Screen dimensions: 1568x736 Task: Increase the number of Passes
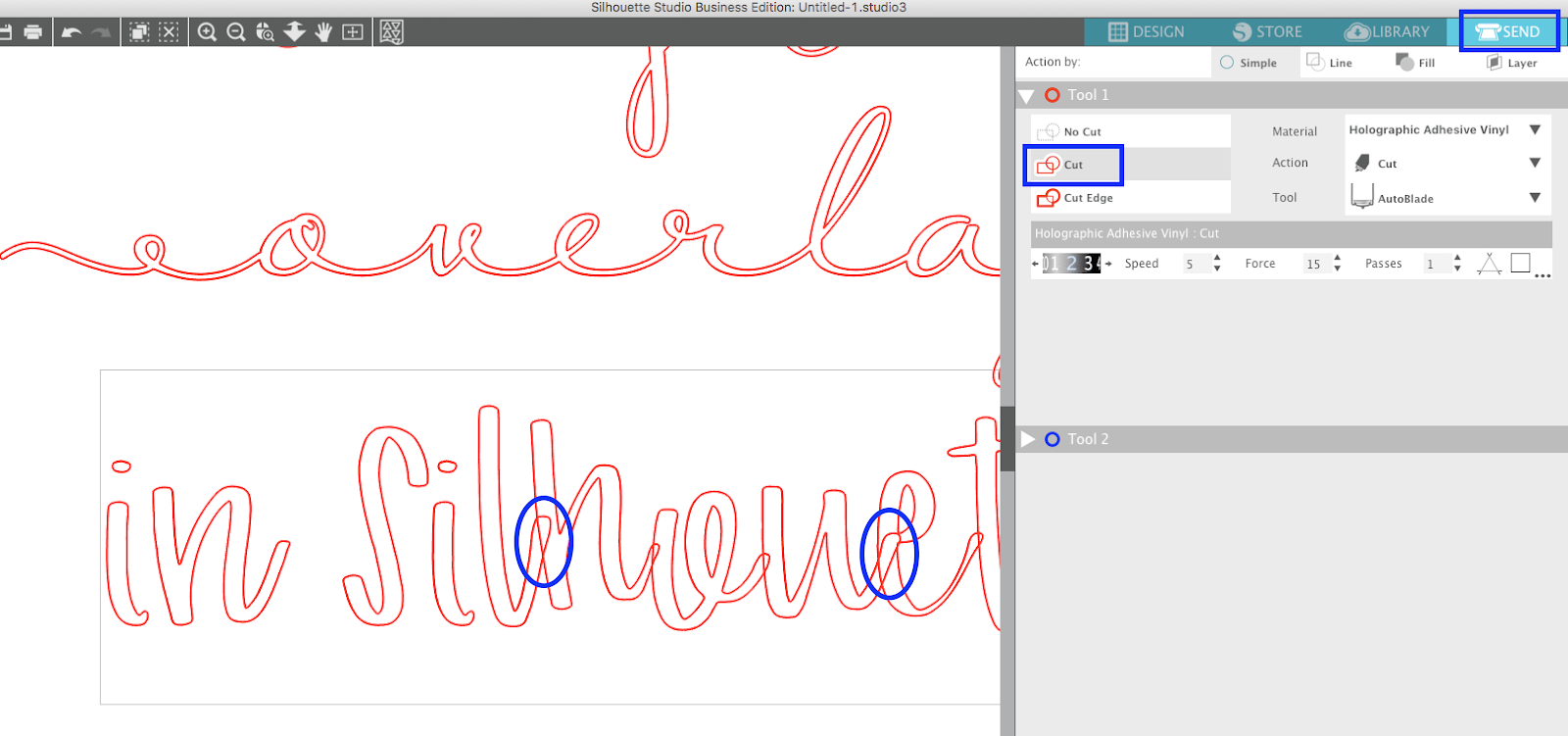click(x=1458, y=258)
